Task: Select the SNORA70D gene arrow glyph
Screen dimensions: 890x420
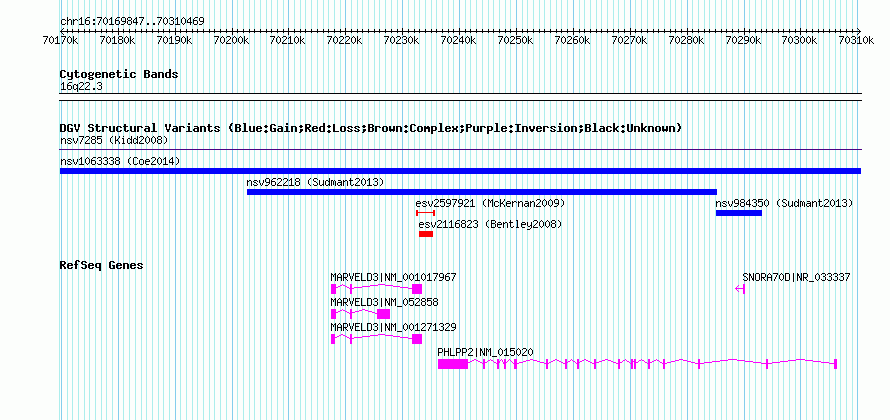Action: [x=740, y=289]
